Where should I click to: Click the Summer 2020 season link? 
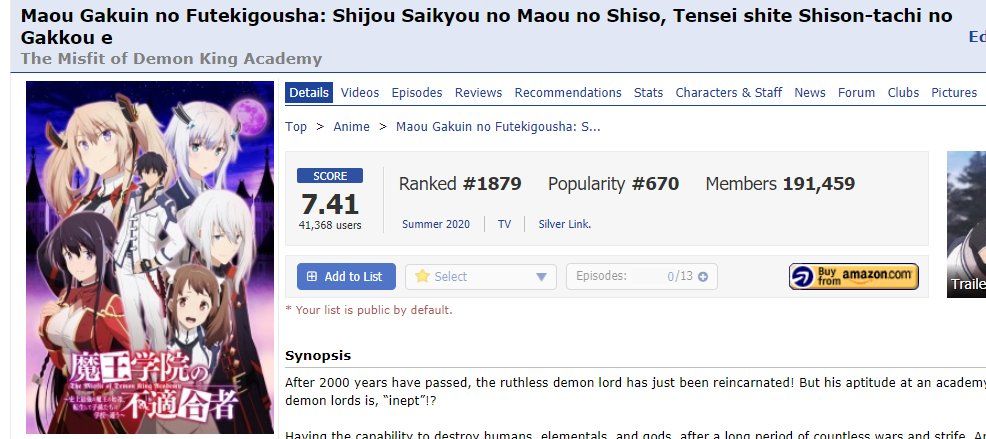pos(435,225)
